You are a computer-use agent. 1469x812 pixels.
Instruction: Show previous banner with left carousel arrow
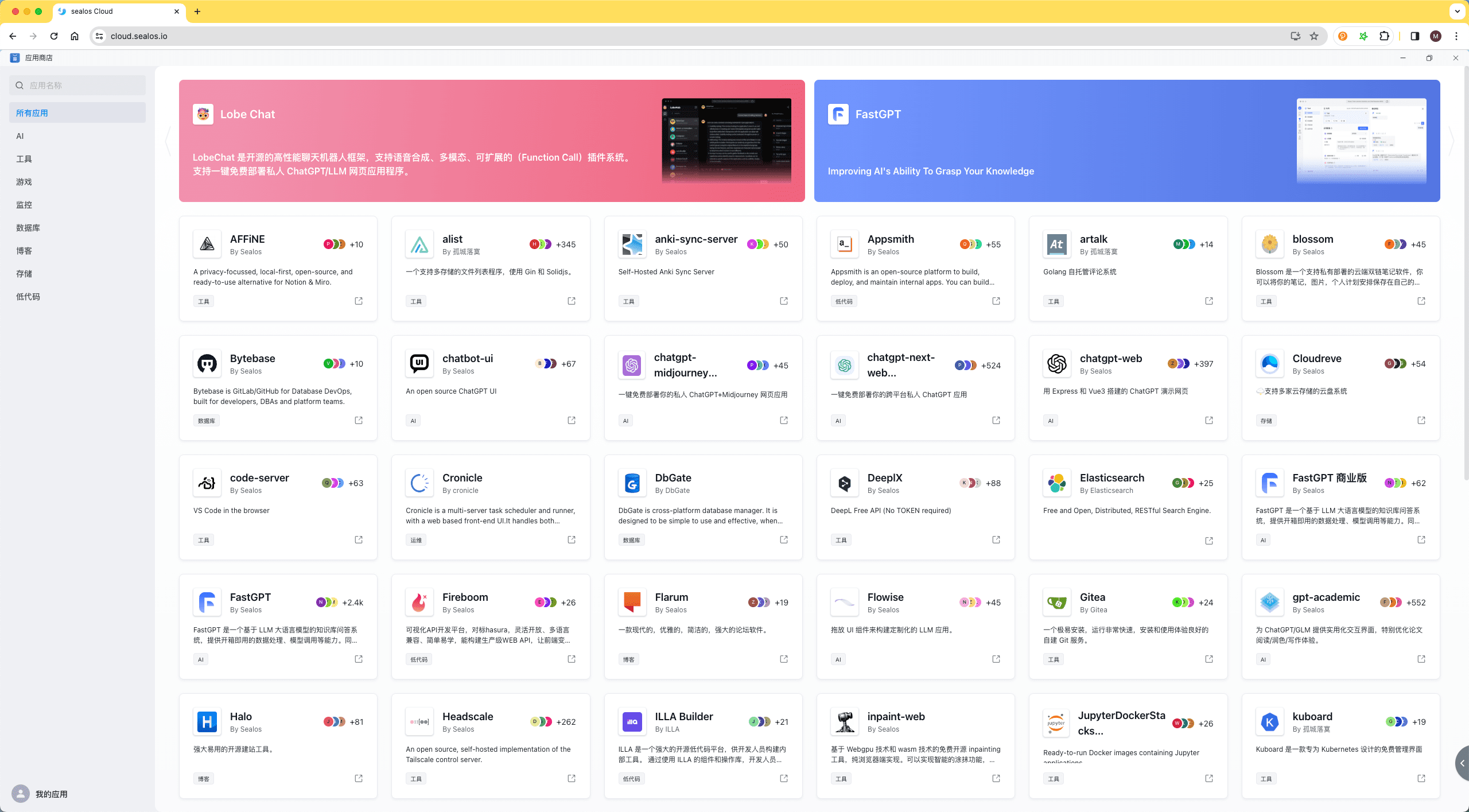(168, 141)
